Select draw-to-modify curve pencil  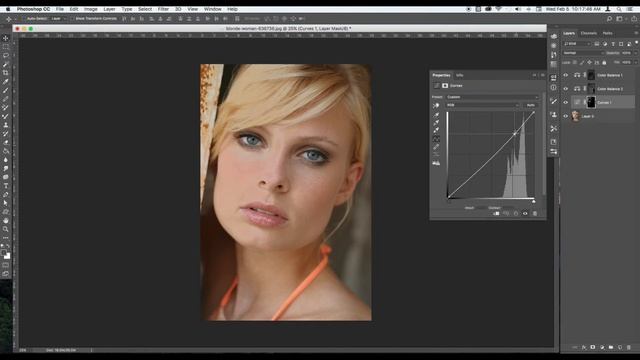(x=436, y=147)
